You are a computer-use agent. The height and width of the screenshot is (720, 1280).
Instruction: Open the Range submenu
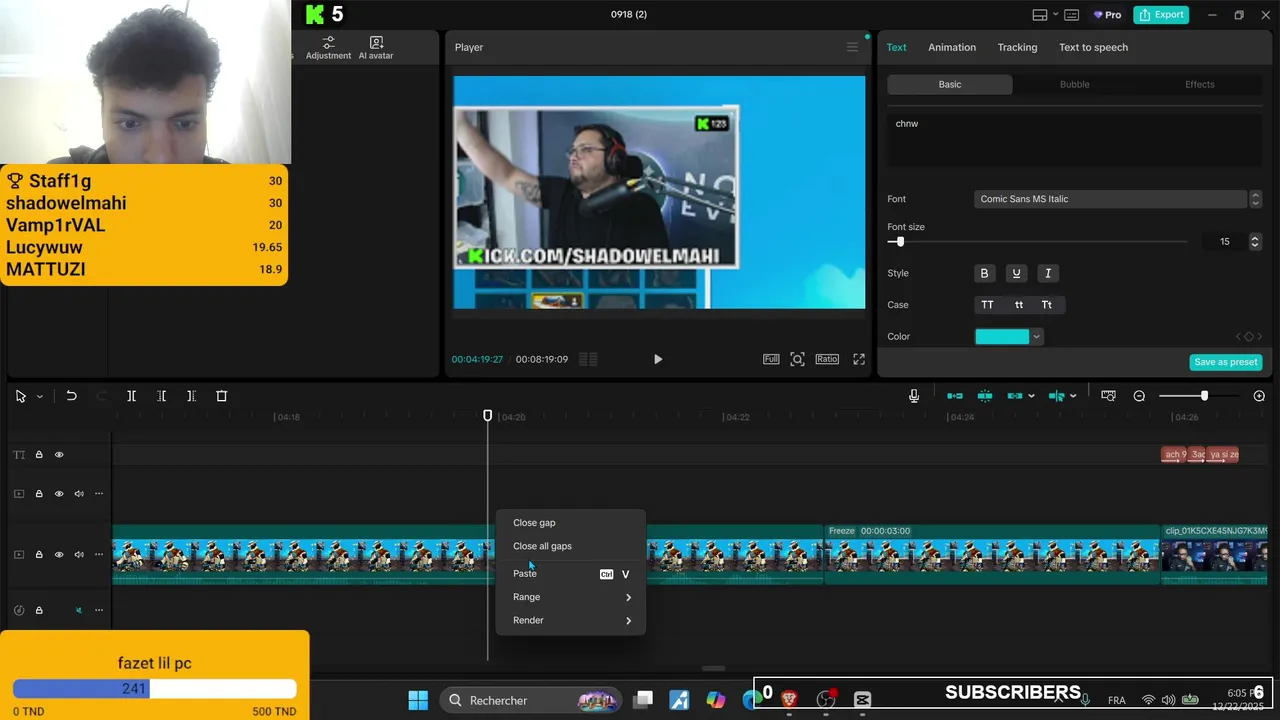571,597
